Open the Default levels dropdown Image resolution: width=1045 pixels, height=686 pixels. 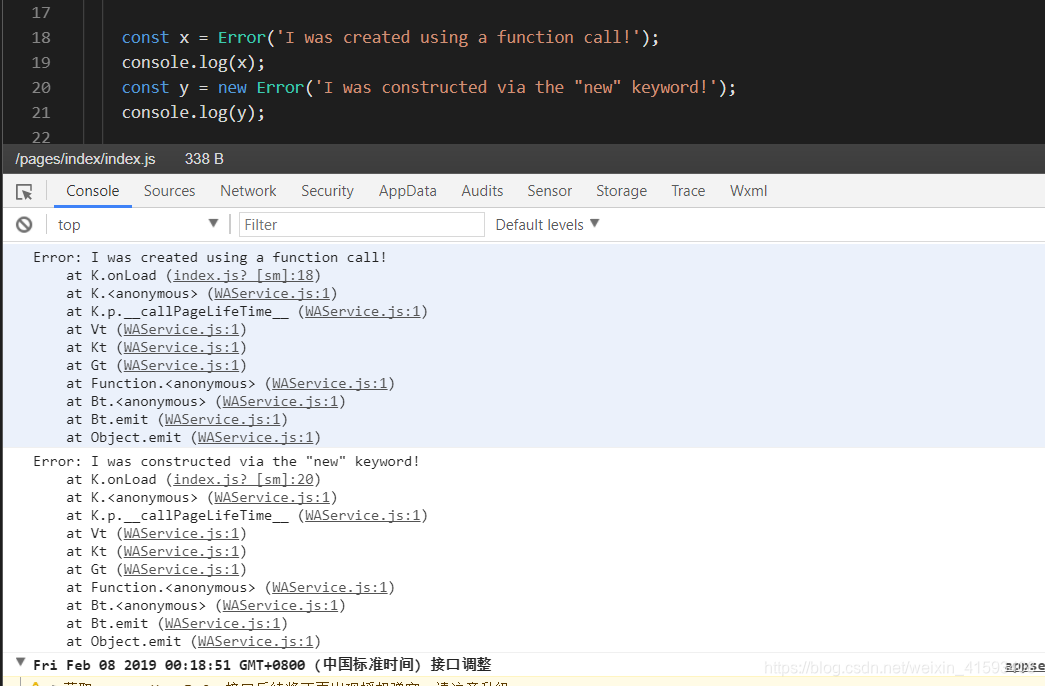pyautogui.click(x=546, y=224)
